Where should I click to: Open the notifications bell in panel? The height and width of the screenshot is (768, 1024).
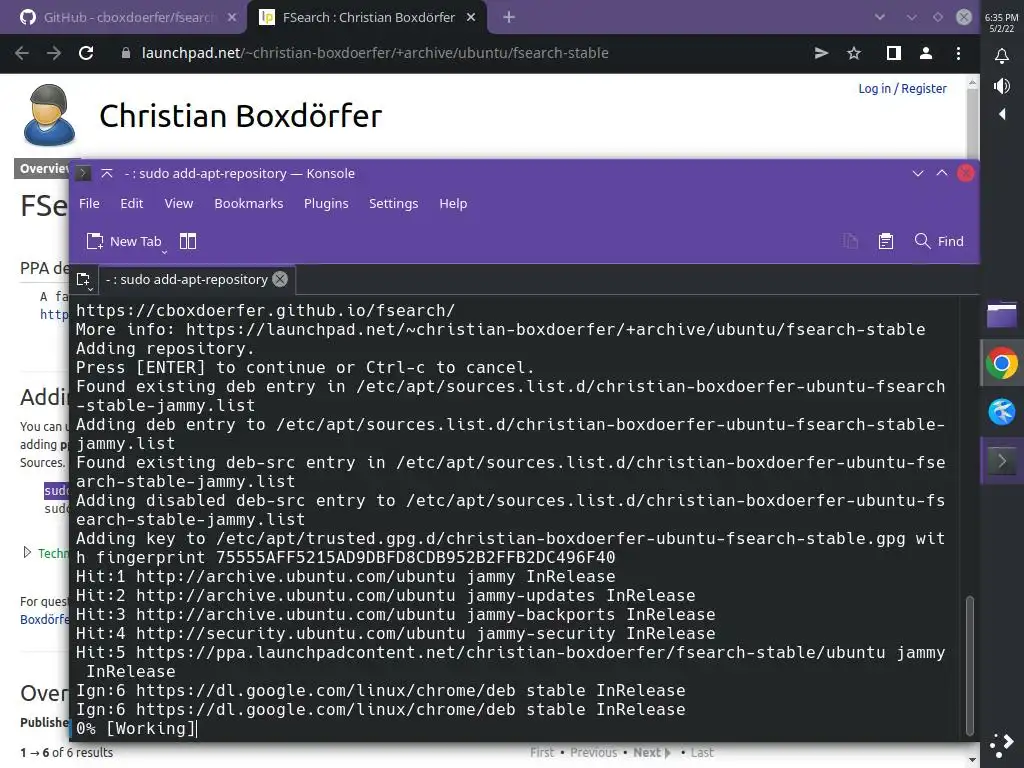[1002, 56]
